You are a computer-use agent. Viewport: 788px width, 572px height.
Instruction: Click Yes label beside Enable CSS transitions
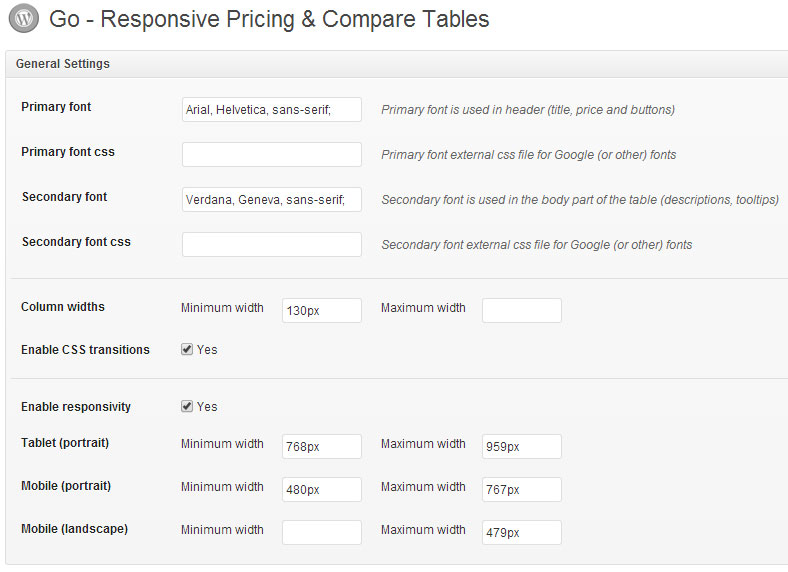[207, 350]
